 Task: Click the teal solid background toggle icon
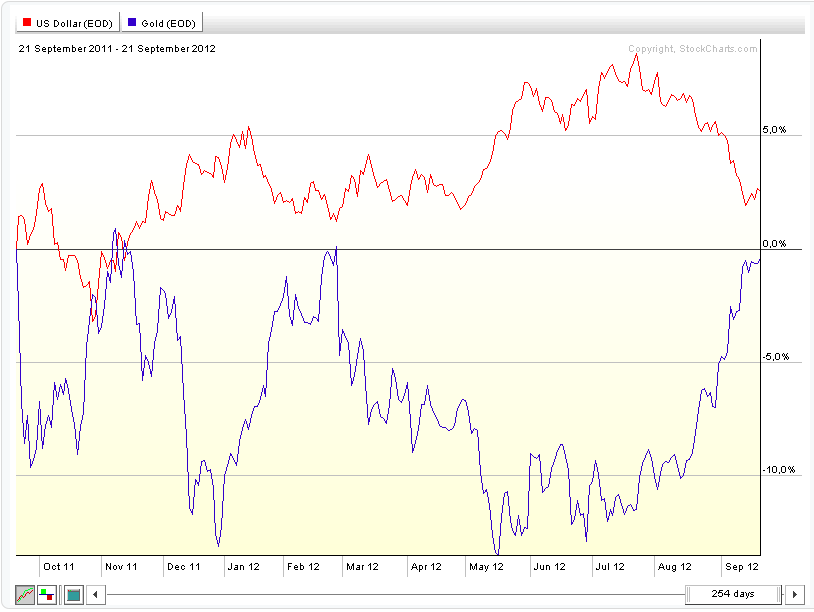pos(74,594)
